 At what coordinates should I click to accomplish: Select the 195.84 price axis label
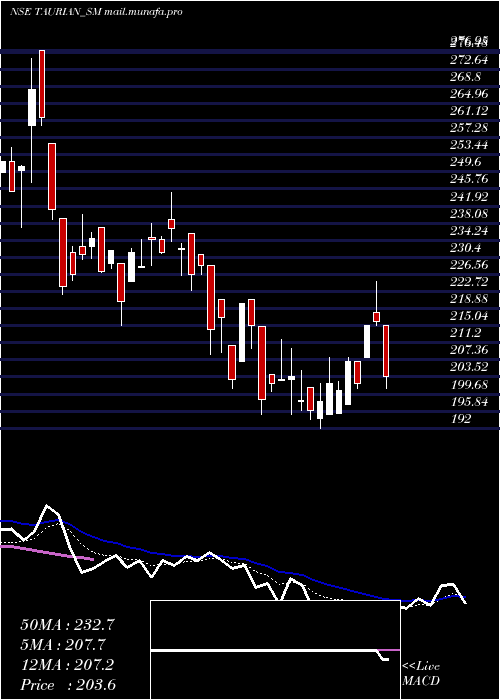click(469, 402)
